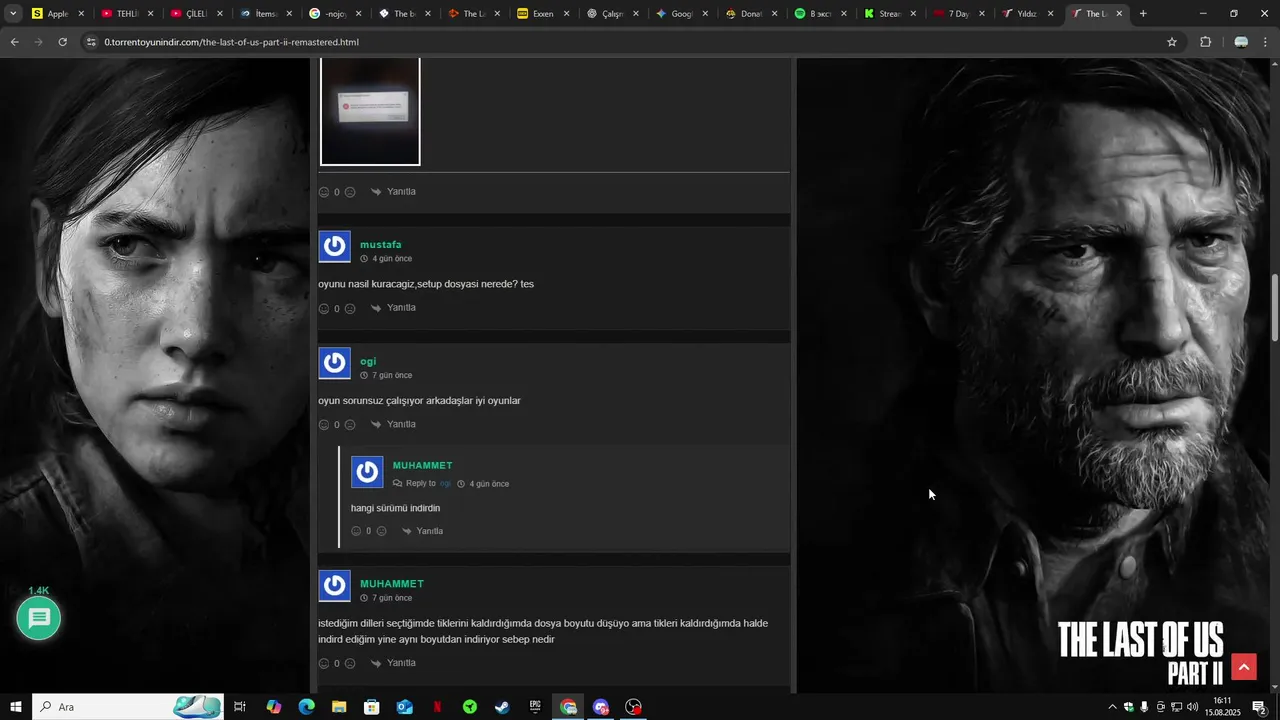The width and height of the screenshot is (1280, 720).
Task: Reply to ogi's comment with Yanıtla
Action: (x=394, y=424)
